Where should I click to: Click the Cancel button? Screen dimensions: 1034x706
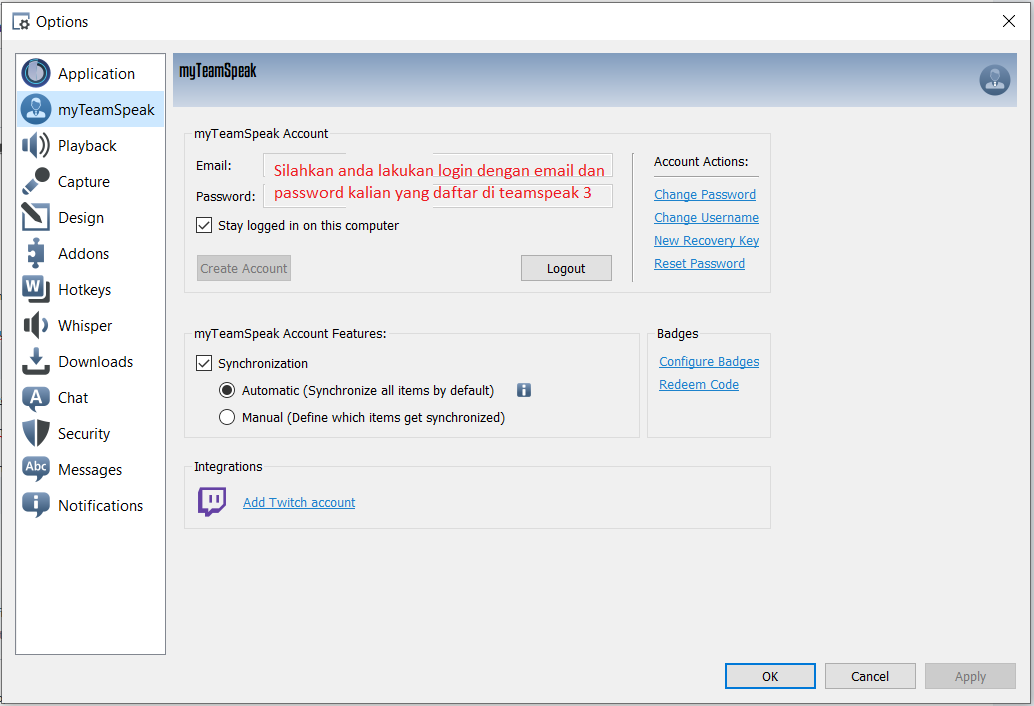coord(870,676)
